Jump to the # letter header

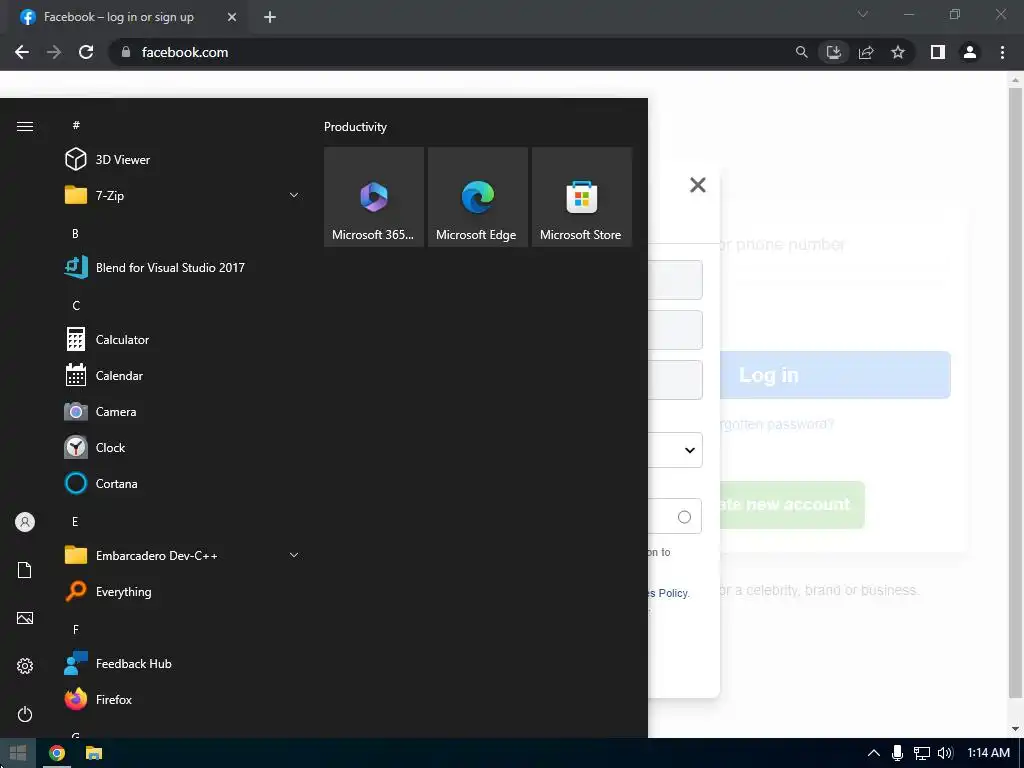pyautogui.click(x=76, y=125)
